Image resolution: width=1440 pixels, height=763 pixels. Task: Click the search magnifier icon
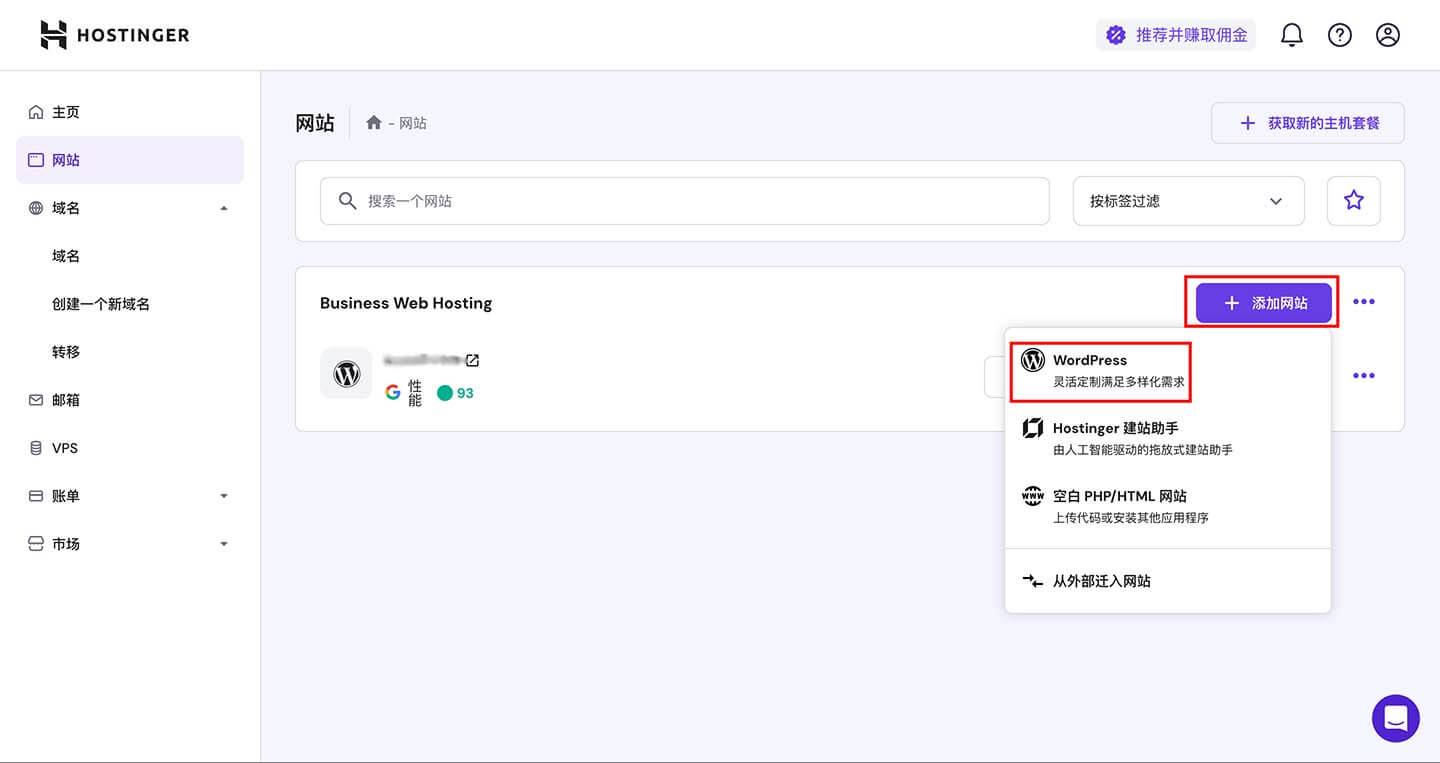(347, 201)
